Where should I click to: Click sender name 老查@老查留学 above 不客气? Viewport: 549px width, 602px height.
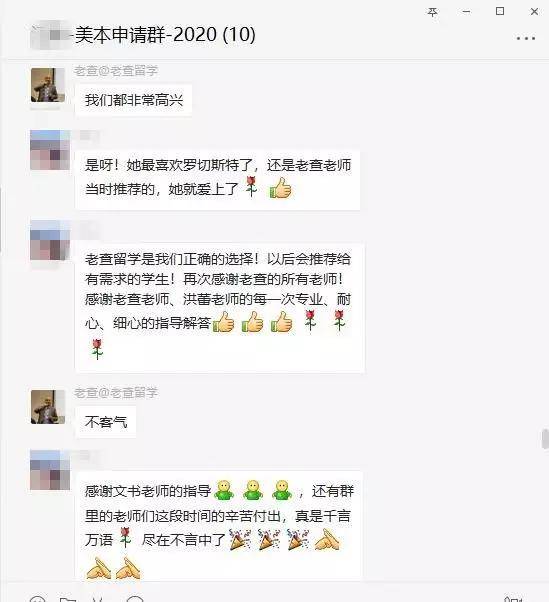point(116,393)
